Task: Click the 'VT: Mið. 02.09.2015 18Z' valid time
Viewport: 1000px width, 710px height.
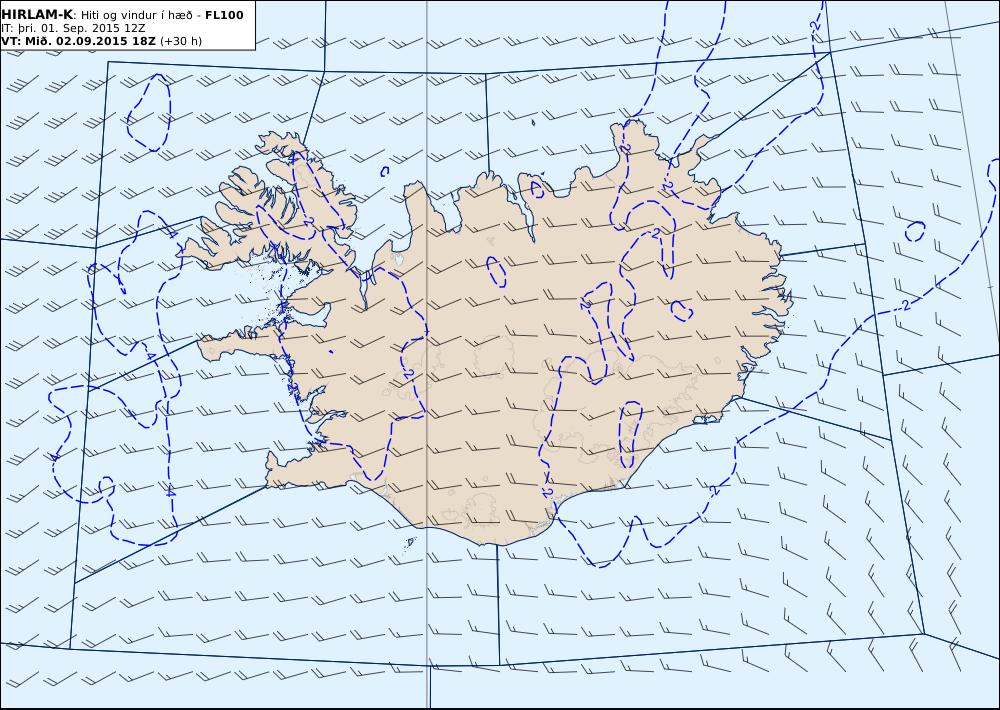Action: (x=78, y=41)
